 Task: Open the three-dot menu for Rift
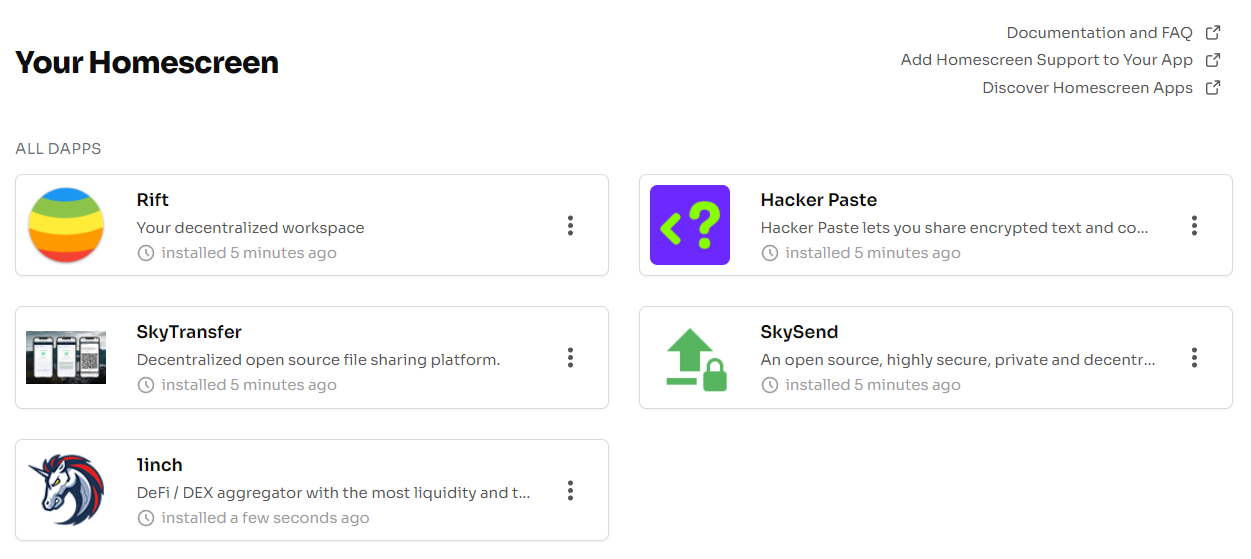click(570, 225)
